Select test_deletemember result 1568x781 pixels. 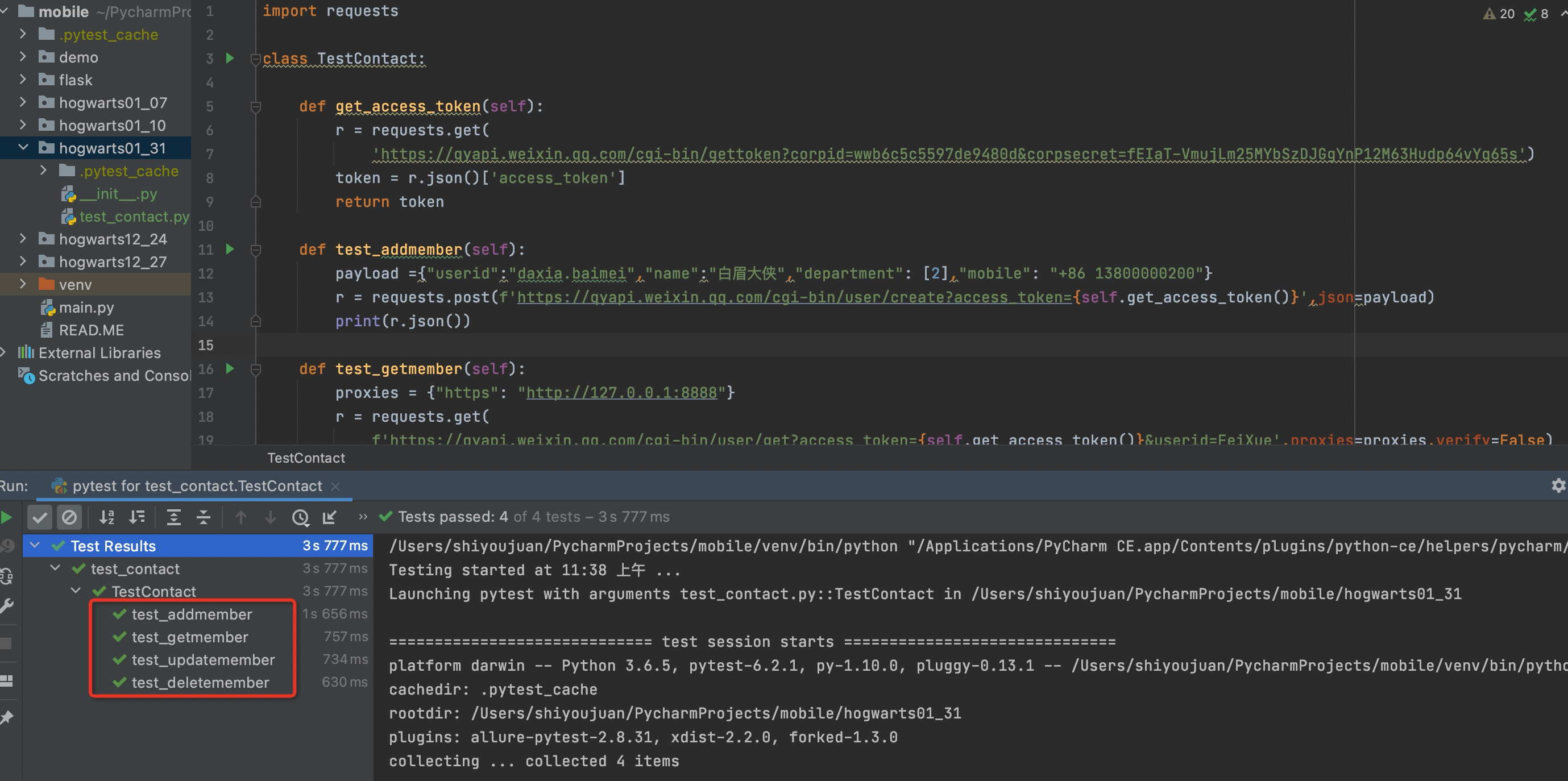[x=200, y=683]
